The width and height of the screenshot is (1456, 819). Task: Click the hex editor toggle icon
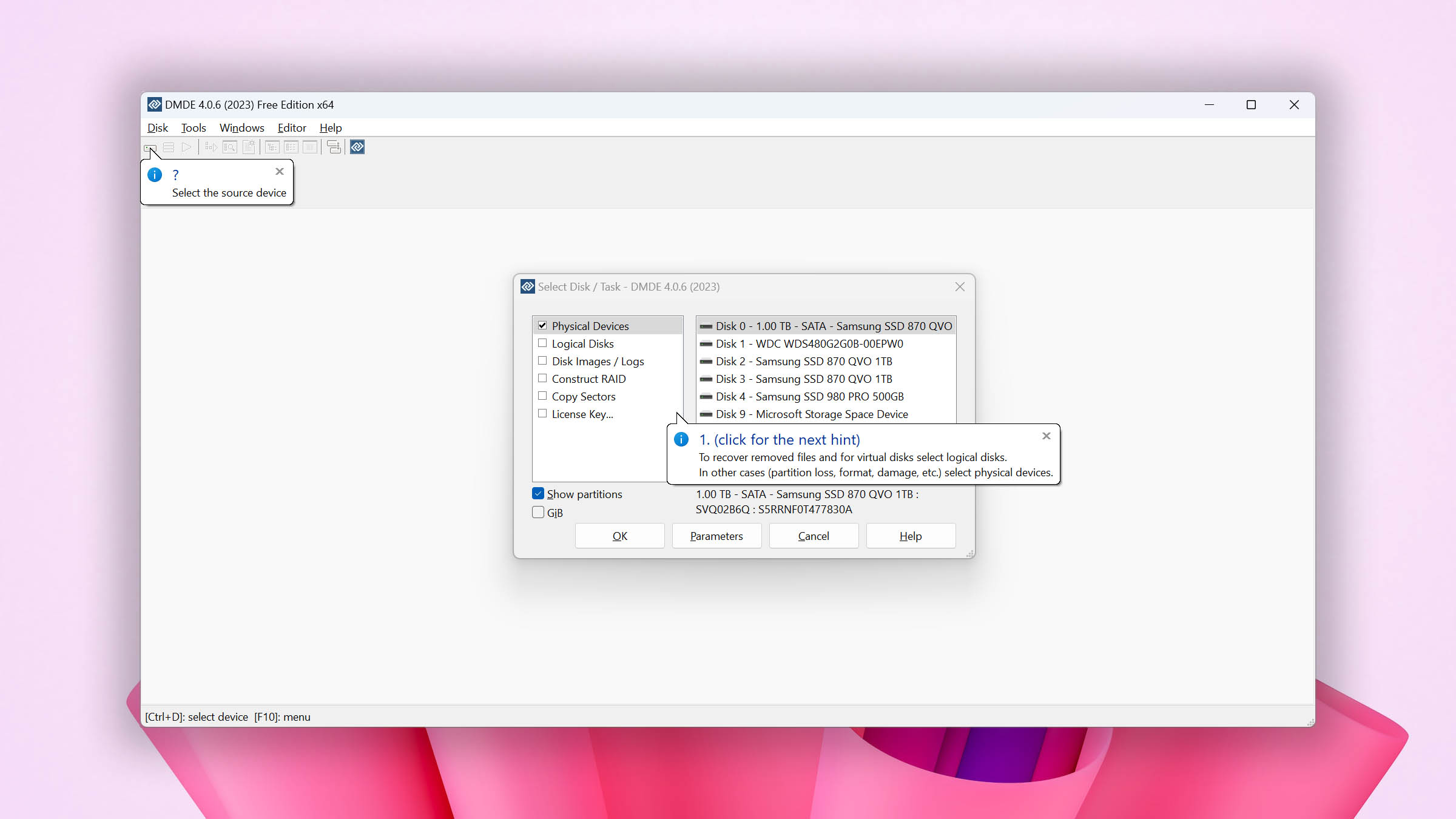357,147
